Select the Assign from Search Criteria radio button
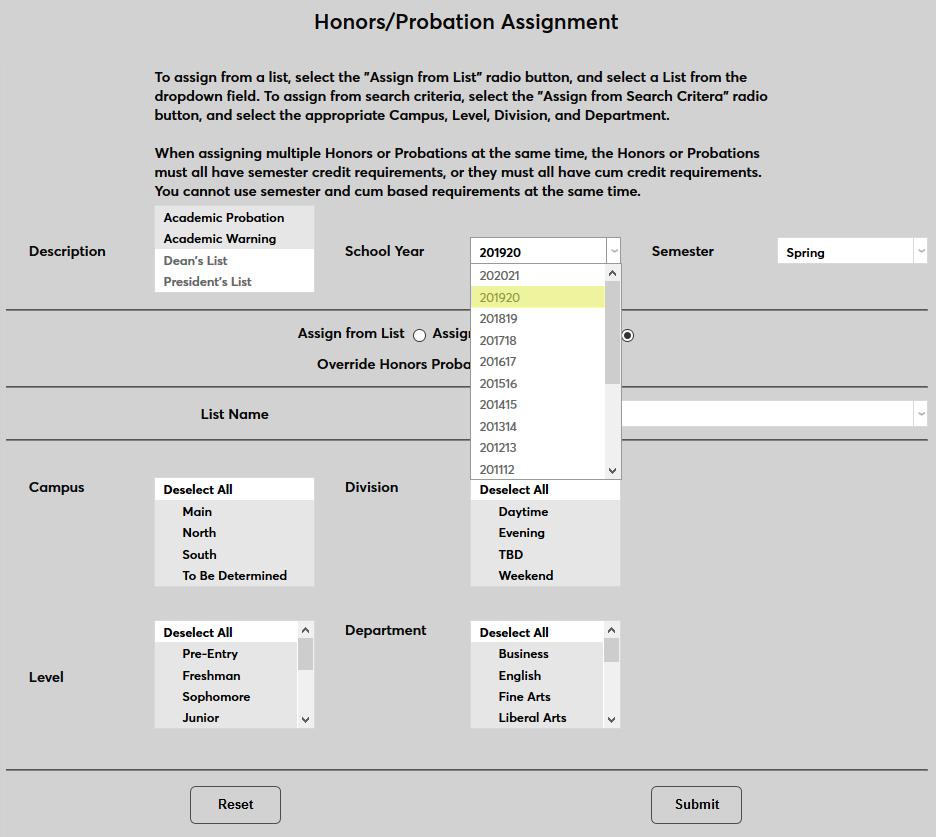936x837 pixels. pos(627,335)
